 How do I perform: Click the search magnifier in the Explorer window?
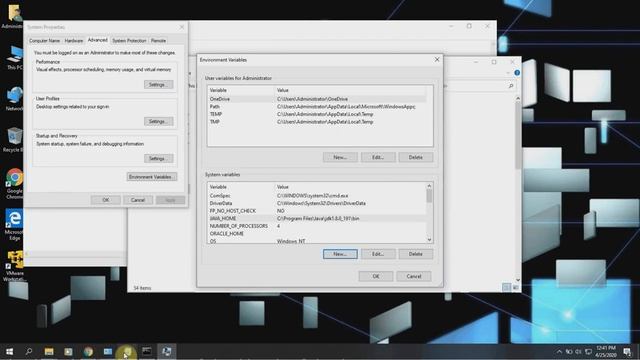(x=511, y=86)
